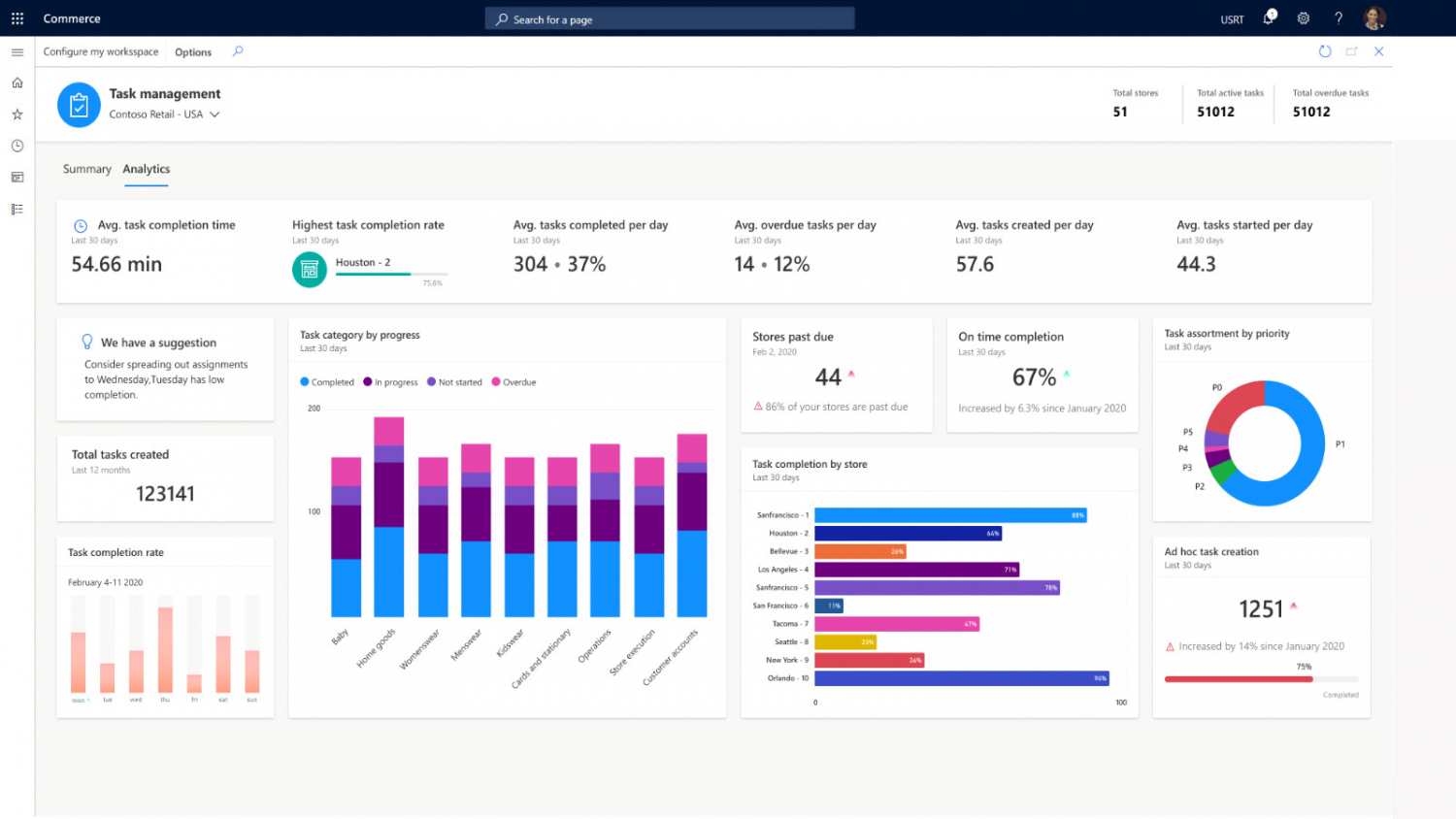Click the Ad hoc 75% completed progress bar
This screenshot has width=1456, height=819.
[1261, 679]
